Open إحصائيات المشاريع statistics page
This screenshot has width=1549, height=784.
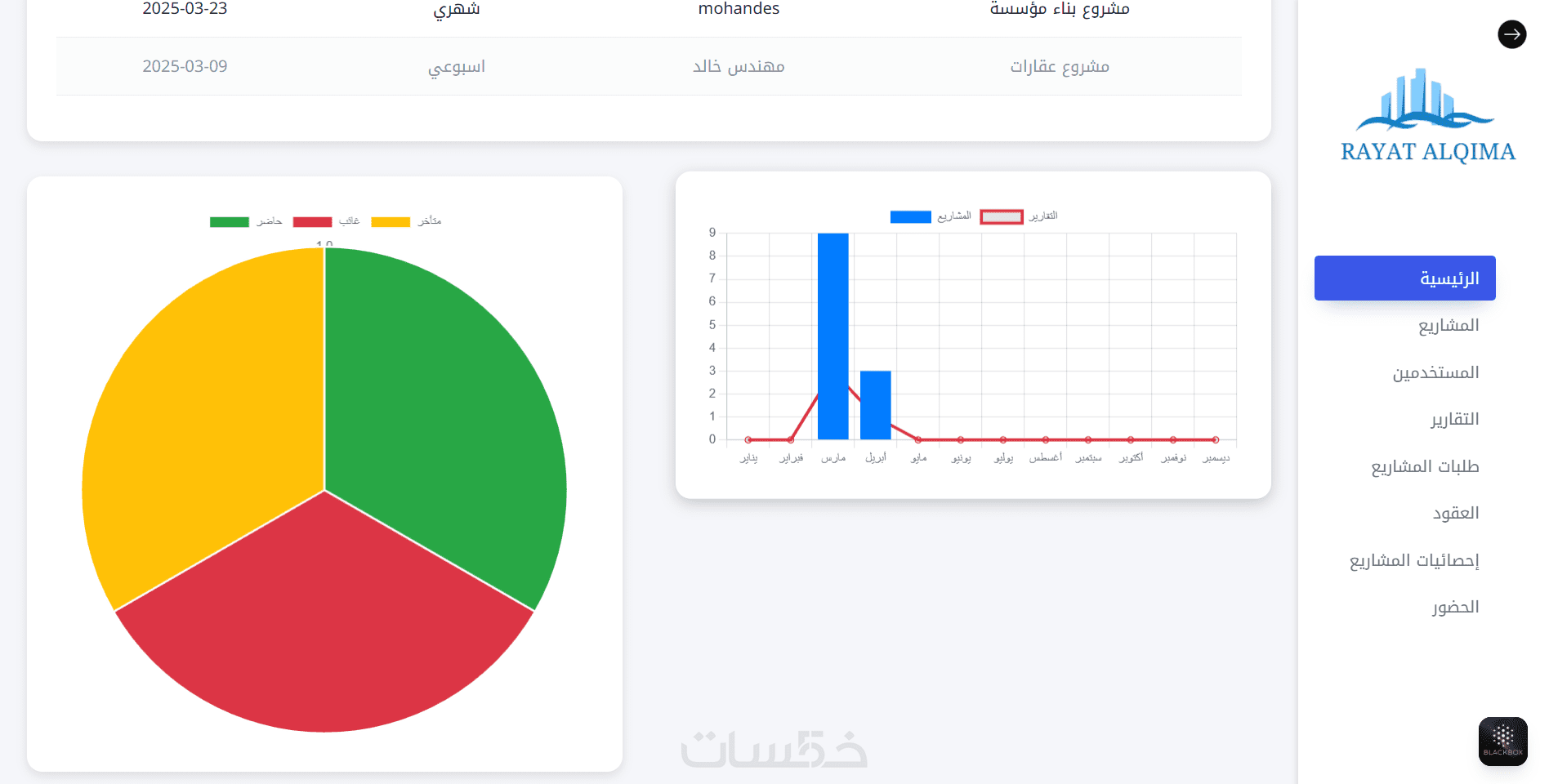pyautogui.click(x=1414, y=560)
